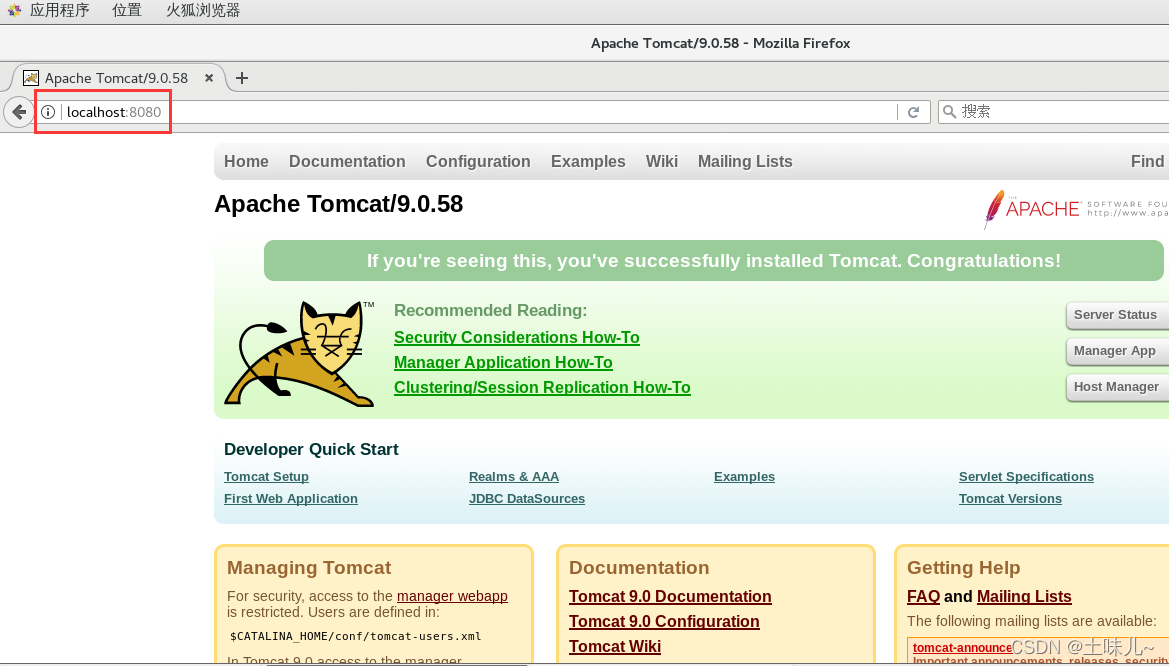Open First Web Application link
The image size is (1169, 666).
[291, 498]
